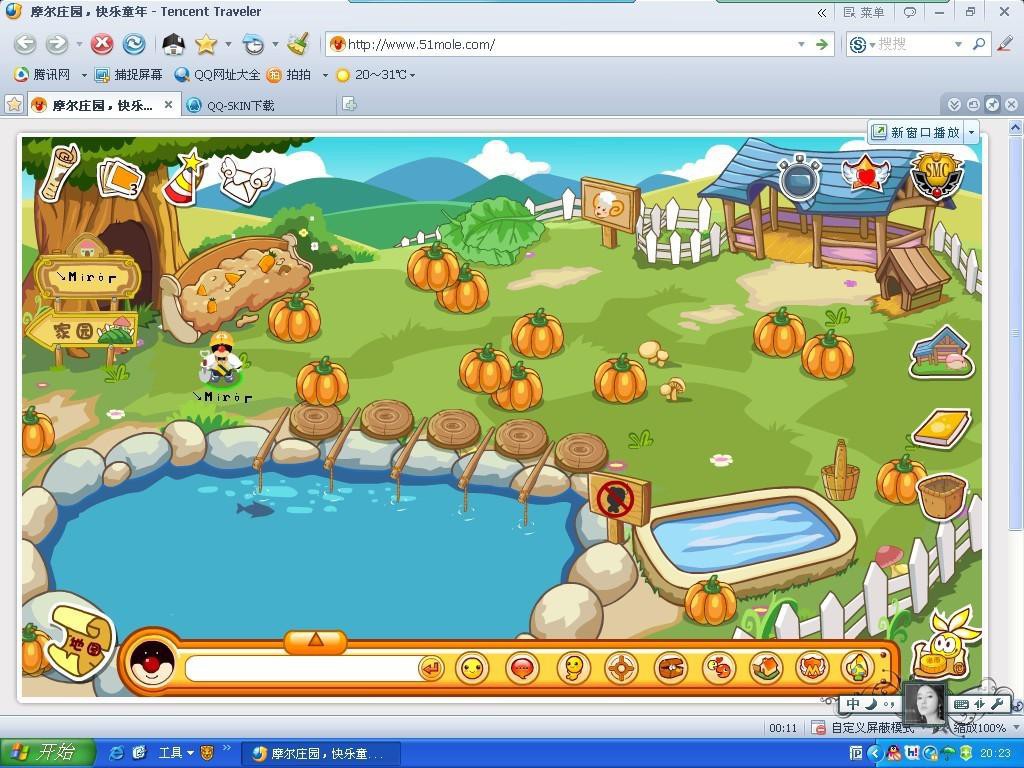1024x768 pixels.
Task: Expand the chat bar with the up-triangle tab
Action: 315,641
